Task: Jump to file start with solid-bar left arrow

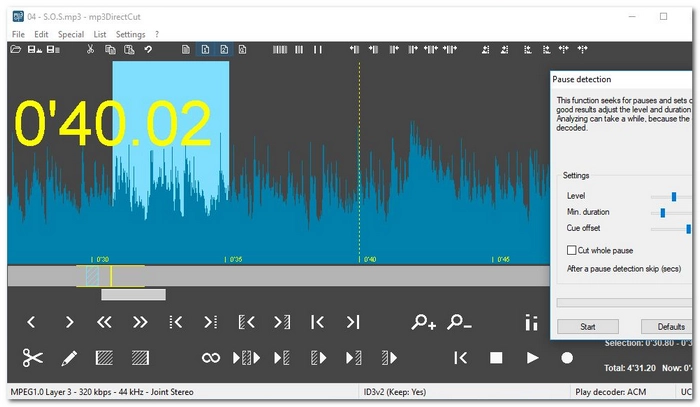Action: (317, 322)
